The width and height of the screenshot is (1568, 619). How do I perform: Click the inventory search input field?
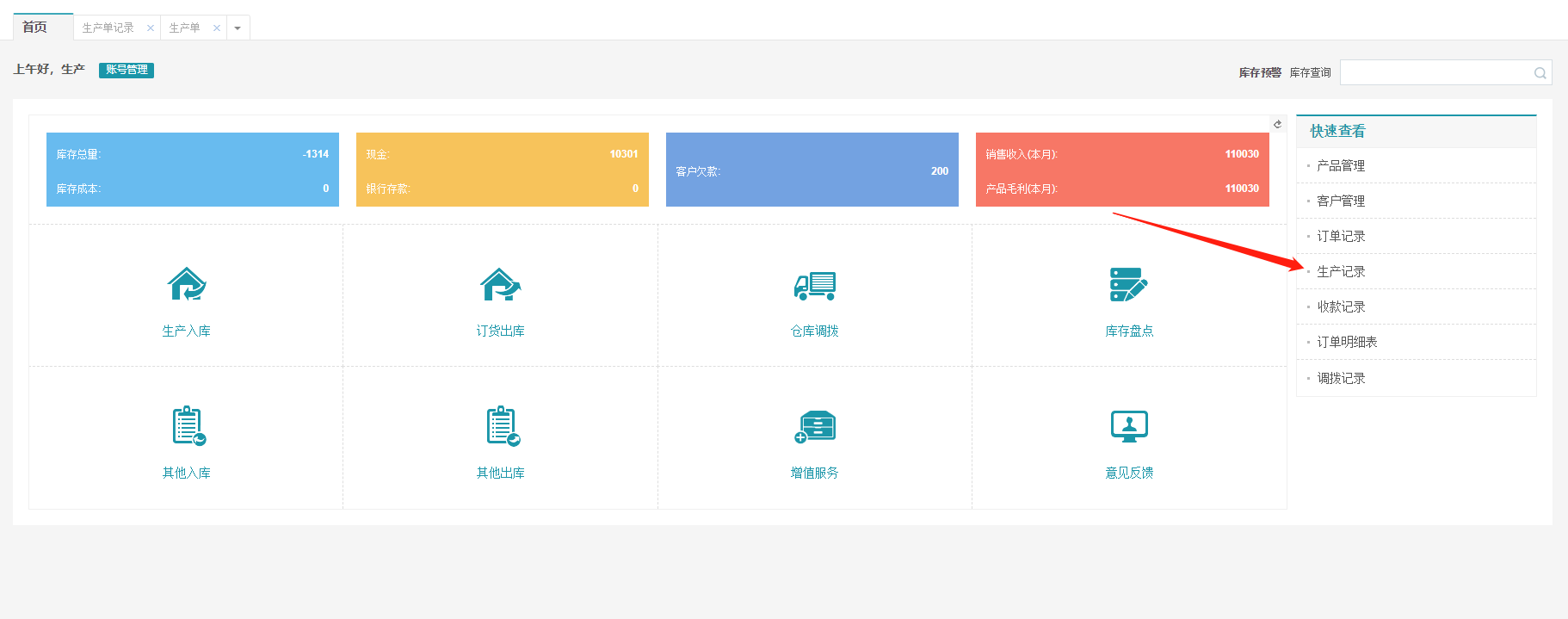coord(1435,73)
